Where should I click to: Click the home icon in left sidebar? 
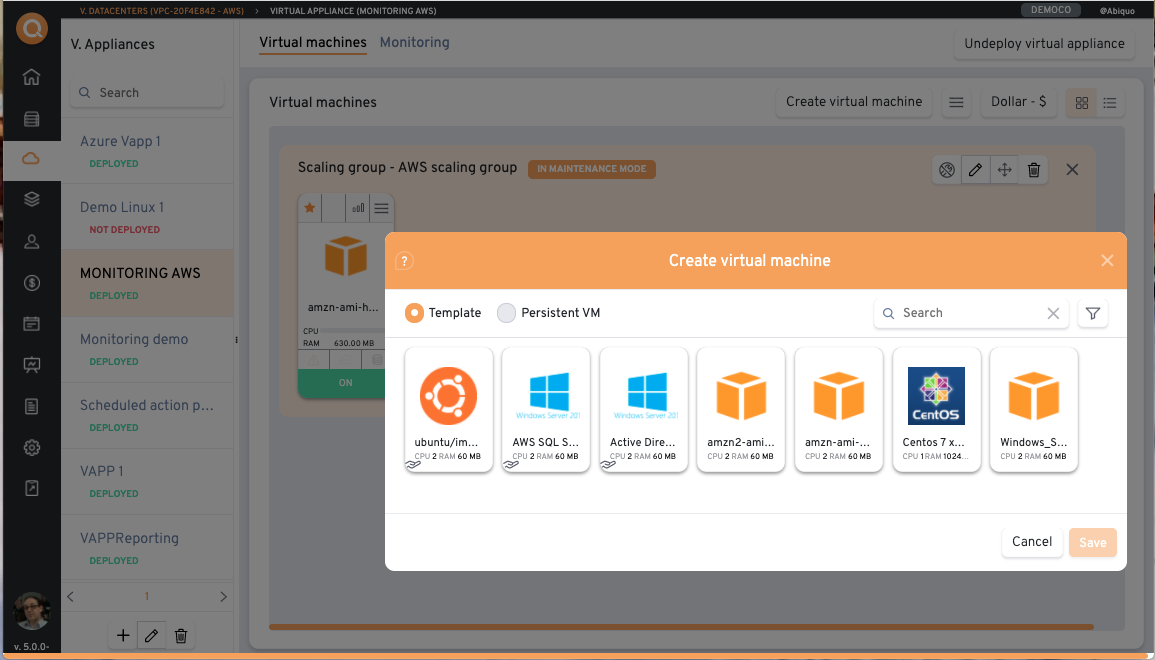(x=32, y=77)
